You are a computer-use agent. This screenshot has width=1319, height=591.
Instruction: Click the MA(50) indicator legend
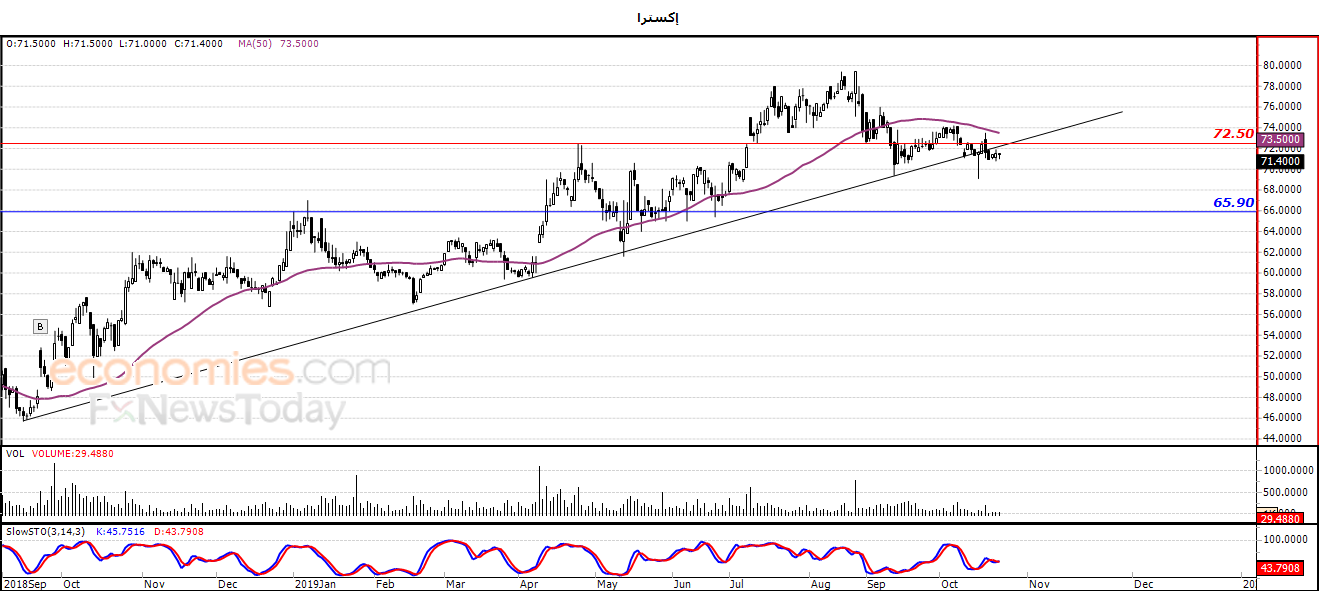pos(277,44)
